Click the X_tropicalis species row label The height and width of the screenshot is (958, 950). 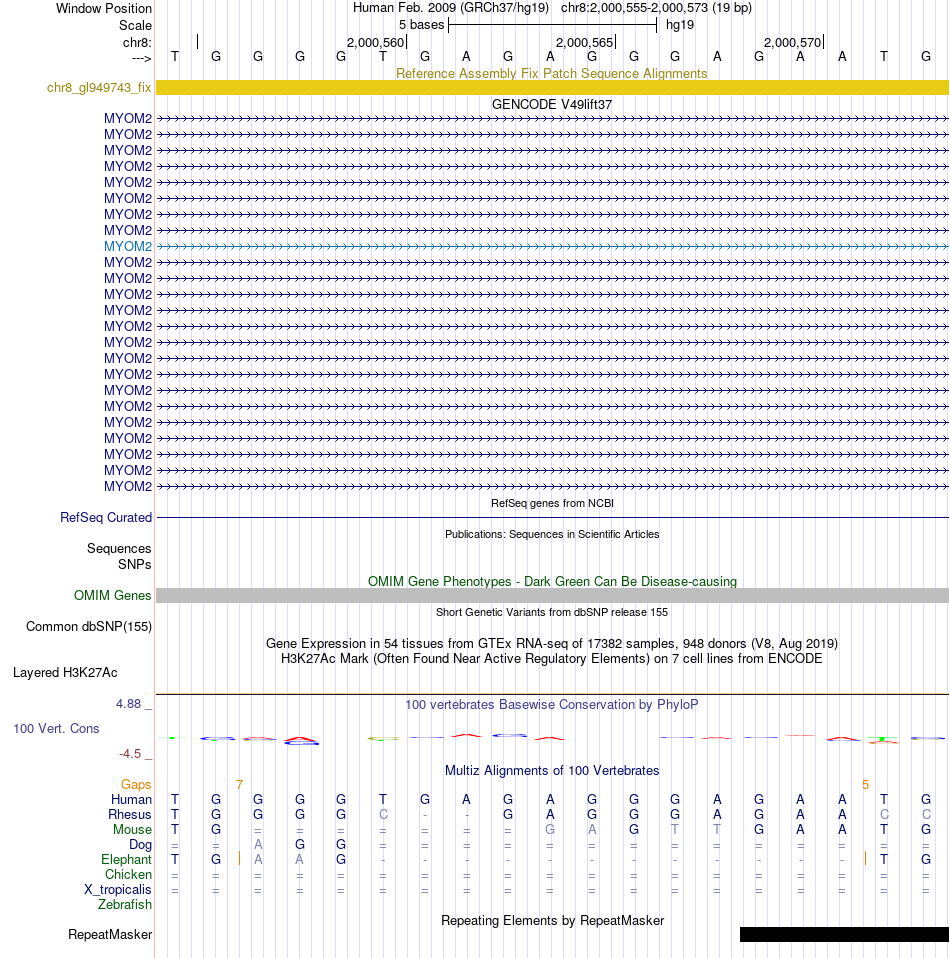click(x=118, y=890)
